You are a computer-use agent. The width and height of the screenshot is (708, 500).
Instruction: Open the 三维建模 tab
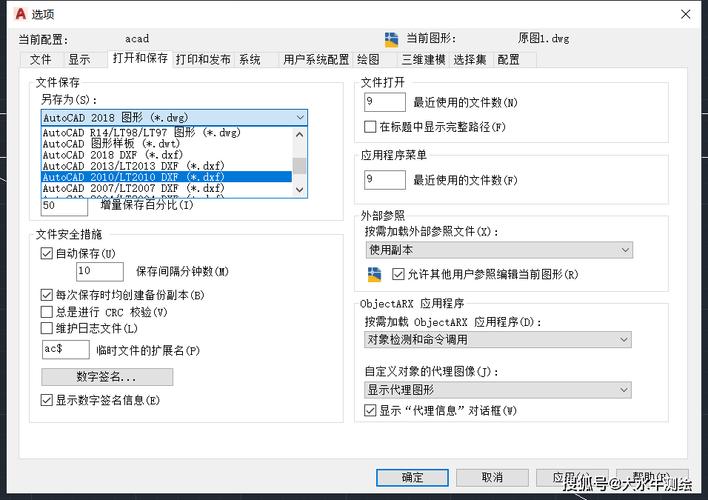(x=424, y=60)
